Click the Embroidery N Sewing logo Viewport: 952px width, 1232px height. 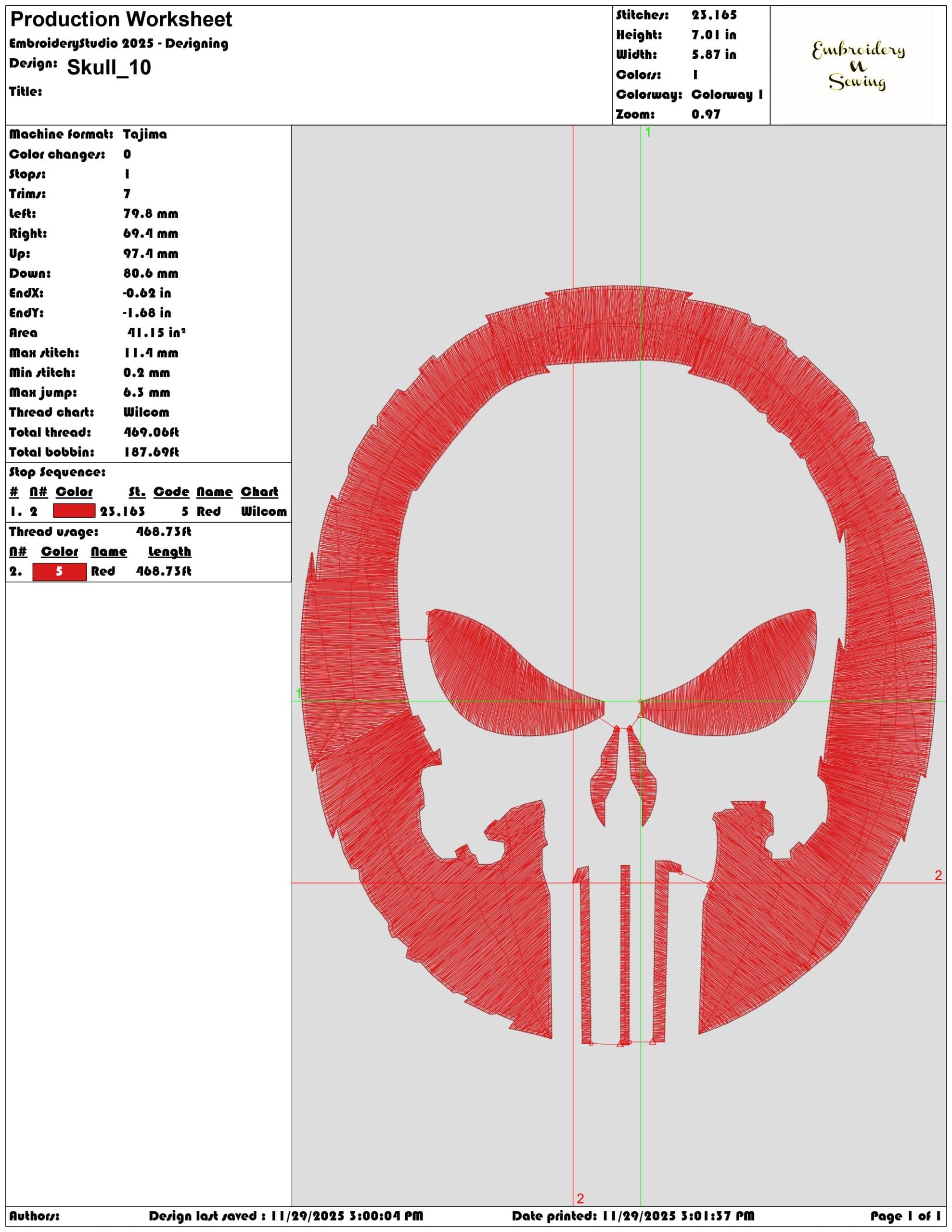[858, 66]
